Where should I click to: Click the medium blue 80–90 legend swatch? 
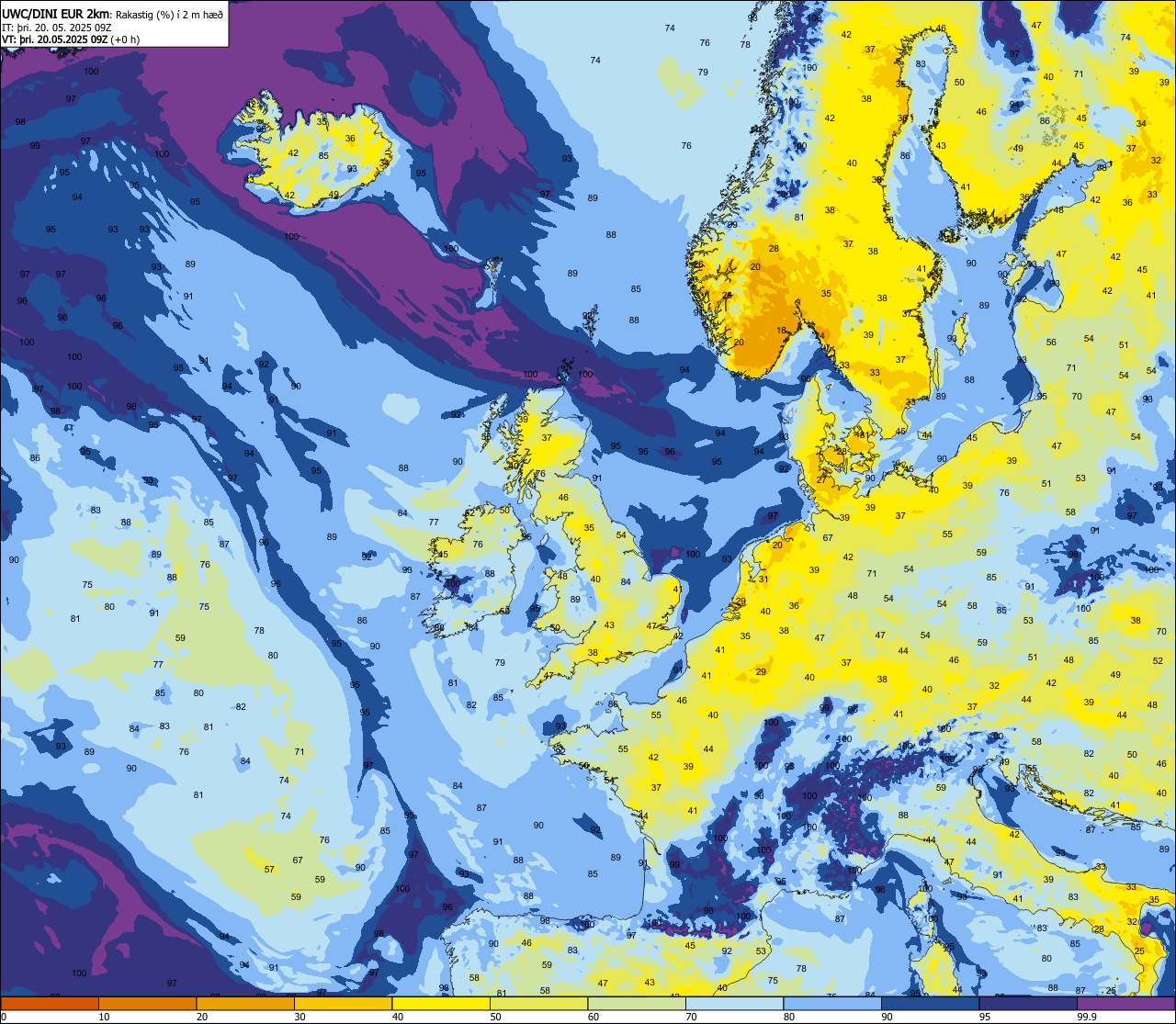pos(832,1003)
